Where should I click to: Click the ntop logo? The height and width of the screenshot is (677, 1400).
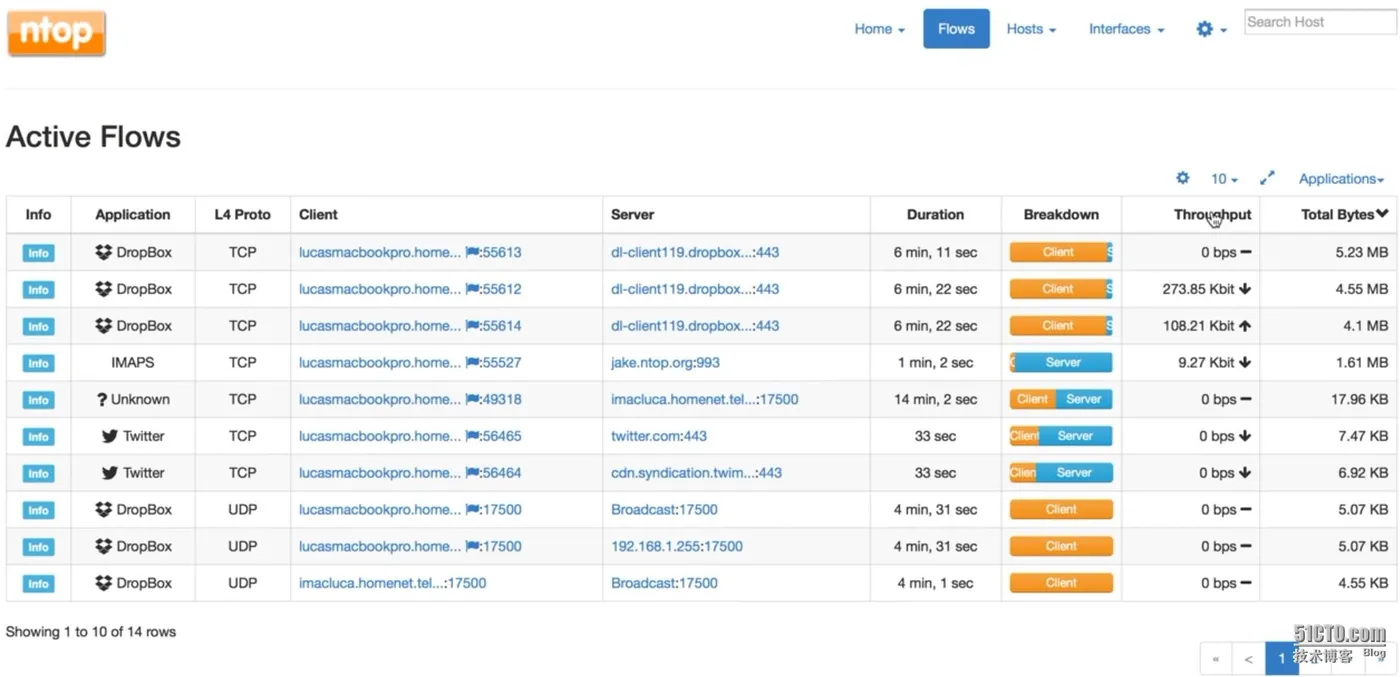(x=57, y=33)
